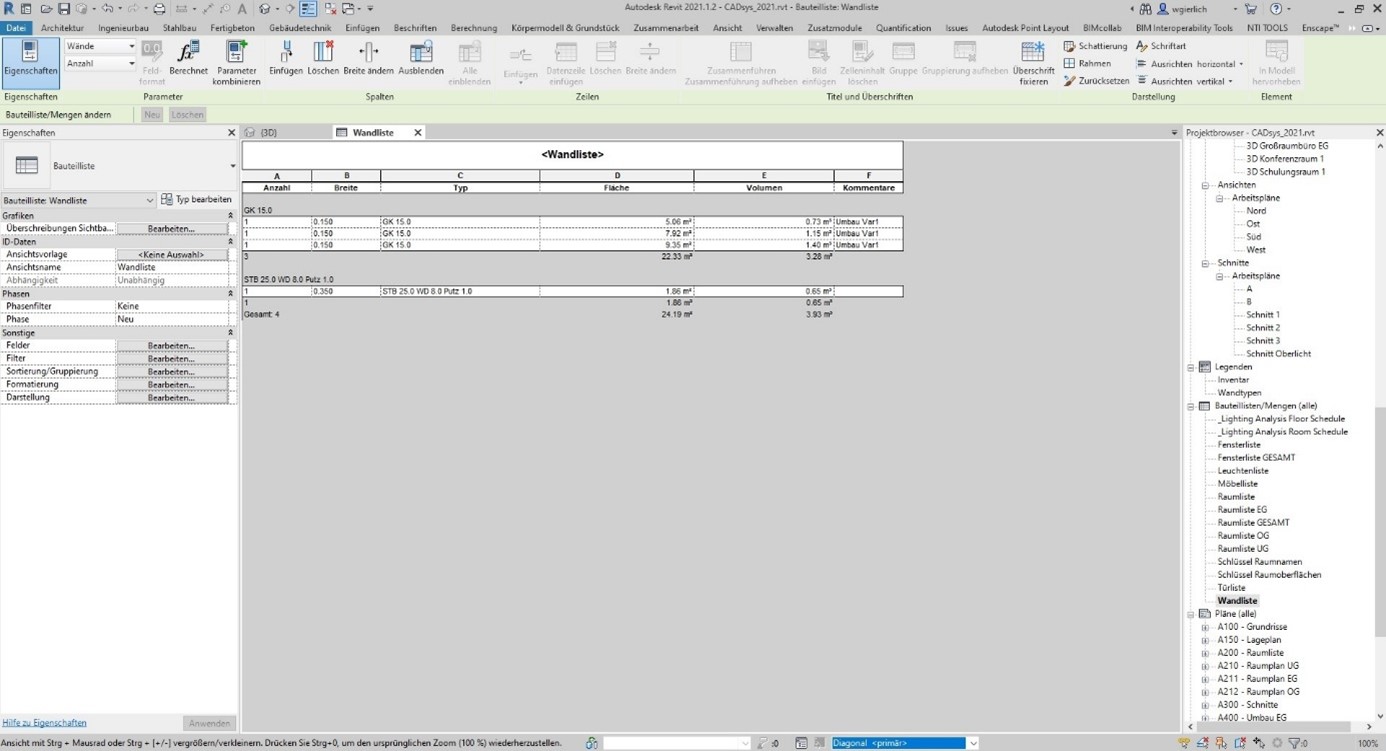Collapse the Grafiken properties section

coord(230,216)
